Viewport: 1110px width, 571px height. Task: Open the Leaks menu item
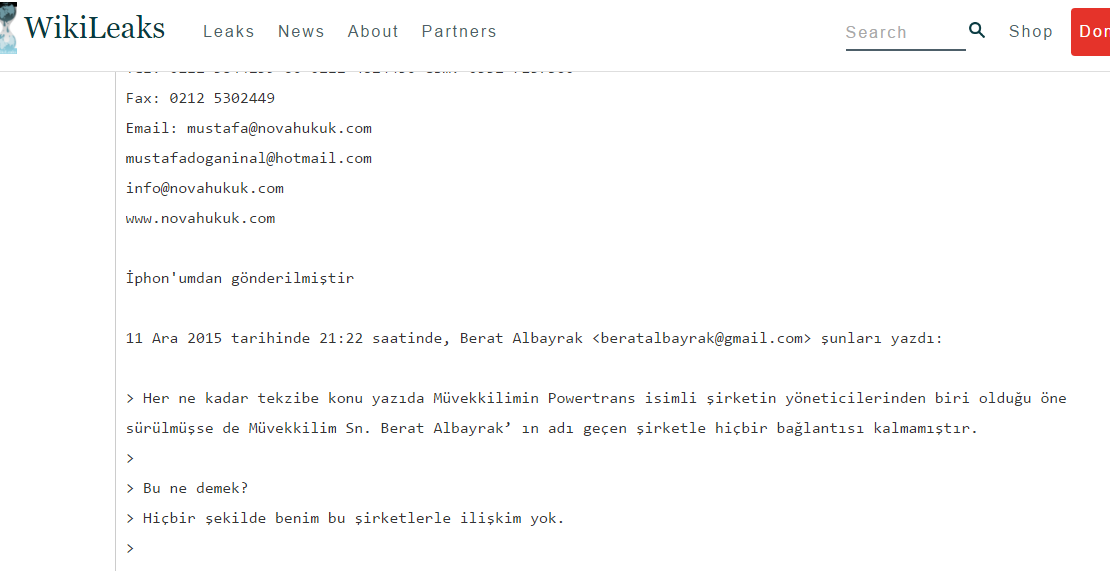(229, 31)
